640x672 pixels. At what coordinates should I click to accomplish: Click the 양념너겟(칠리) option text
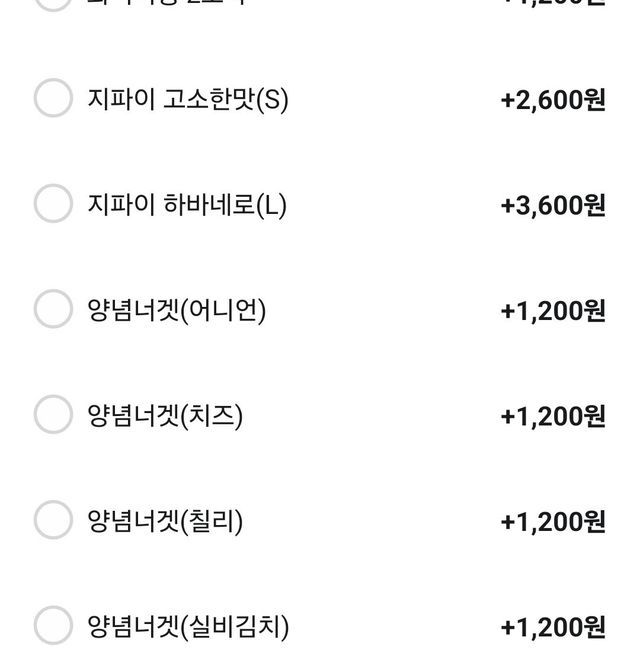166,522
